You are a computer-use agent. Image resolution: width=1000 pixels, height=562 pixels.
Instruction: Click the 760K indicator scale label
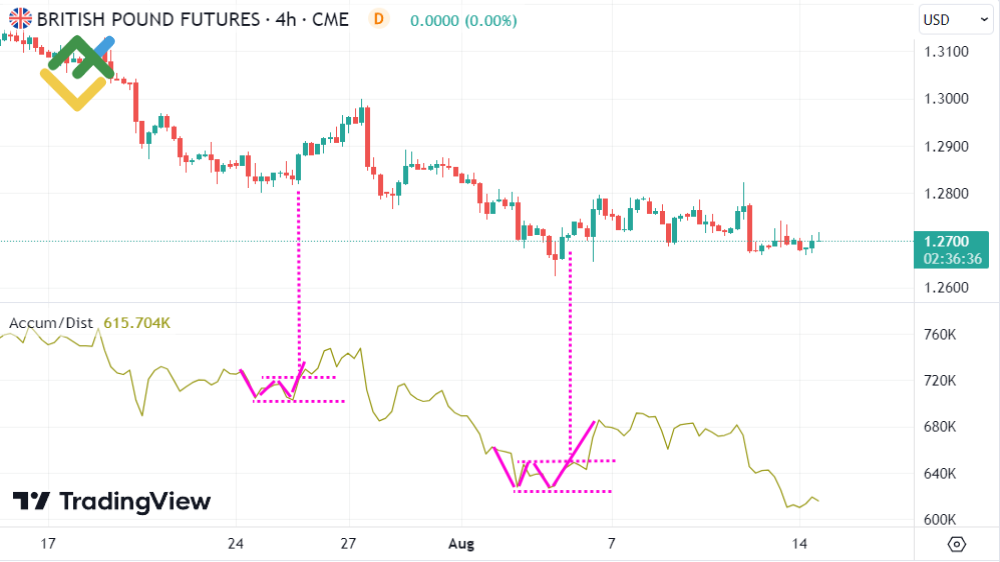click(941, 334)
